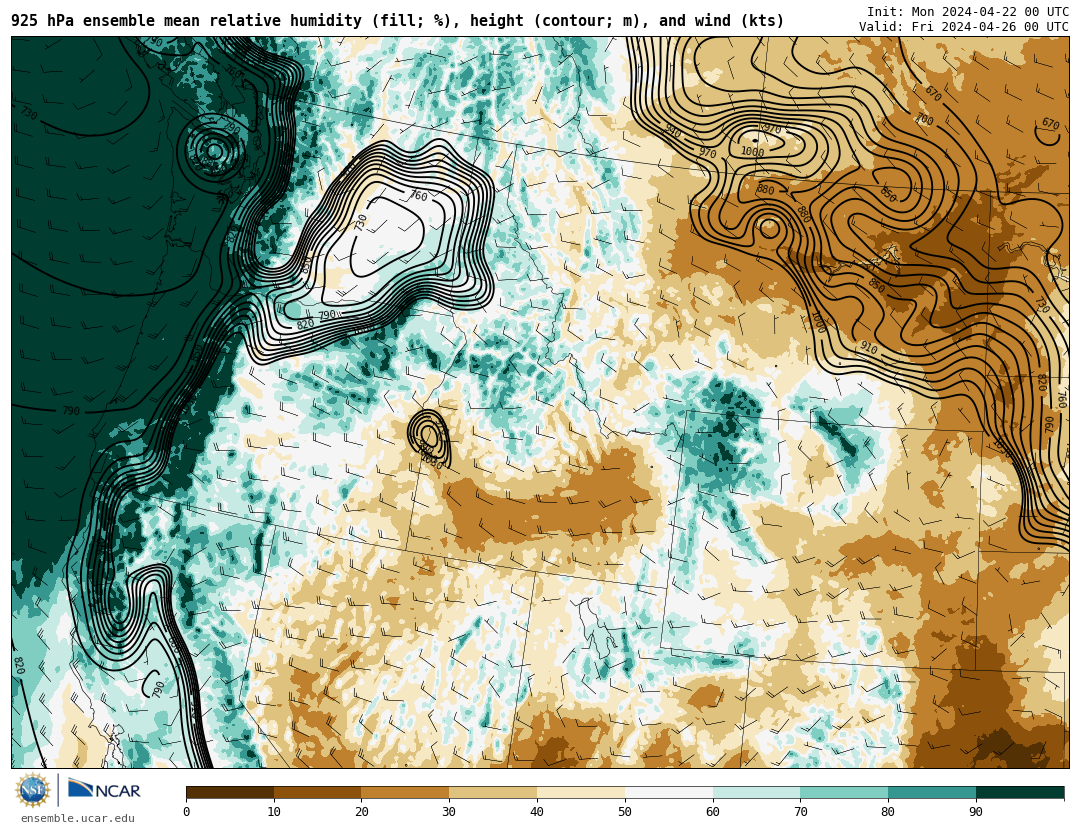The width and height of the screenshot is (1080, 831).
Task: Click the 60-70% pale teal colorbar segment
Action: tap(756, 792)
